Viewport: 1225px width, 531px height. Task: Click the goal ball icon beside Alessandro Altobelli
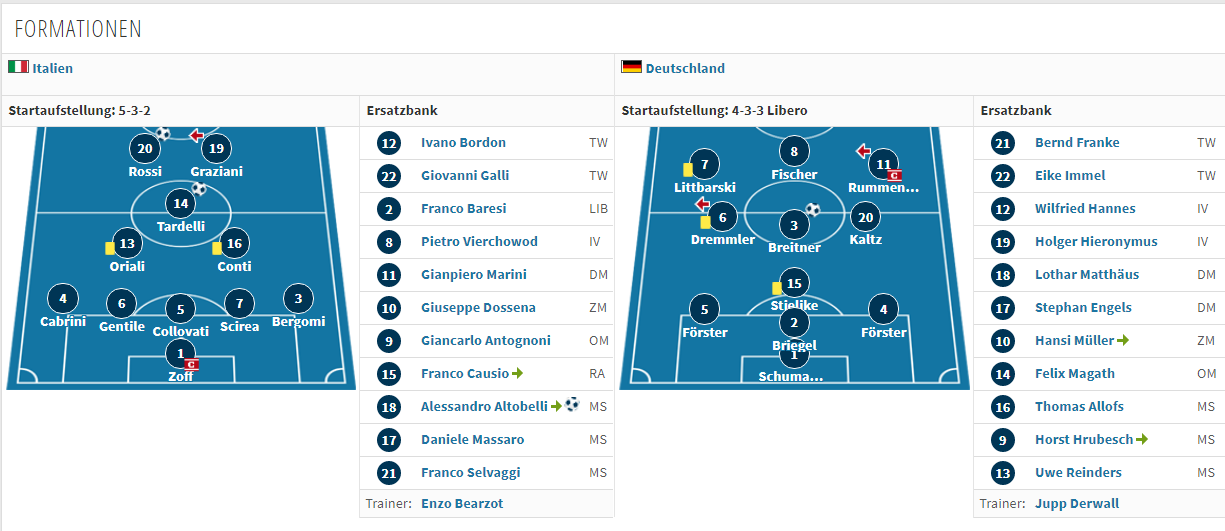click(572, 406)
